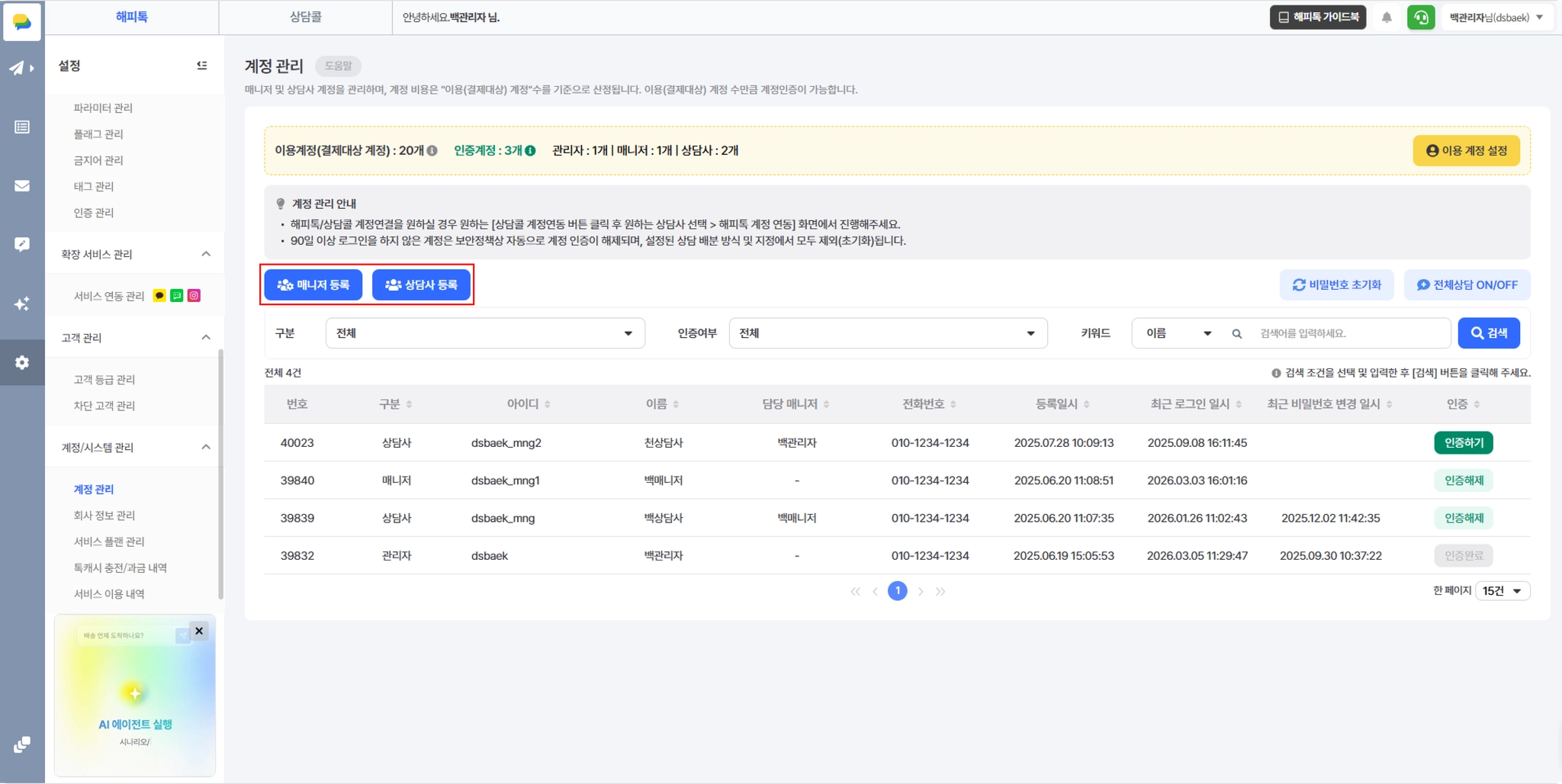The image size is (1562, 784).
Task: Click the account ID dsbaek_mng in the table
Action: click(503, 519)
